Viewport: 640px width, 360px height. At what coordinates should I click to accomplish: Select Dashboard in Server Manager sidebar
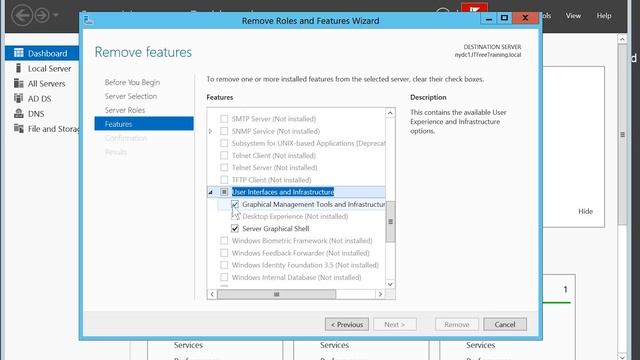(42, 53)
